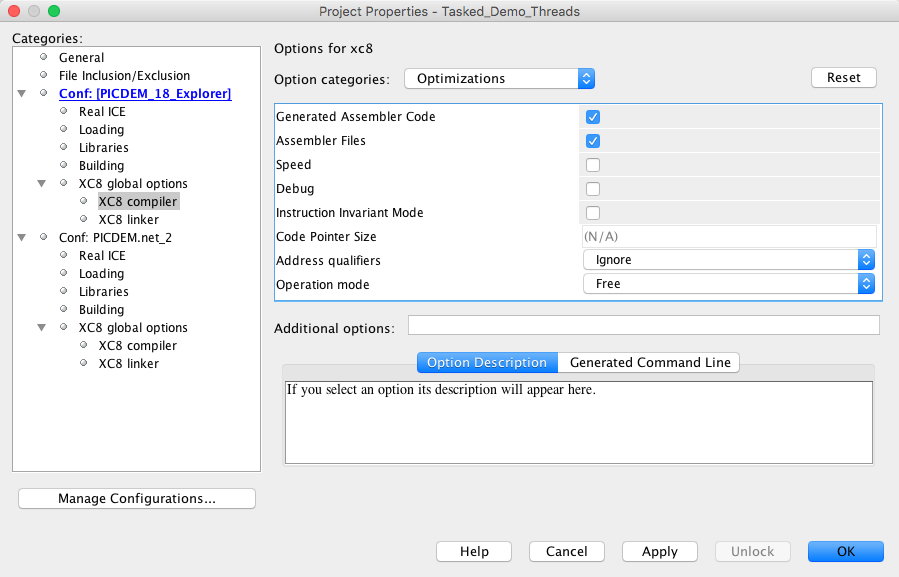
Task: Select XC8 linker under PICDEM_18_Explorer
Action: pyautogui.click(x=128, y=220)
